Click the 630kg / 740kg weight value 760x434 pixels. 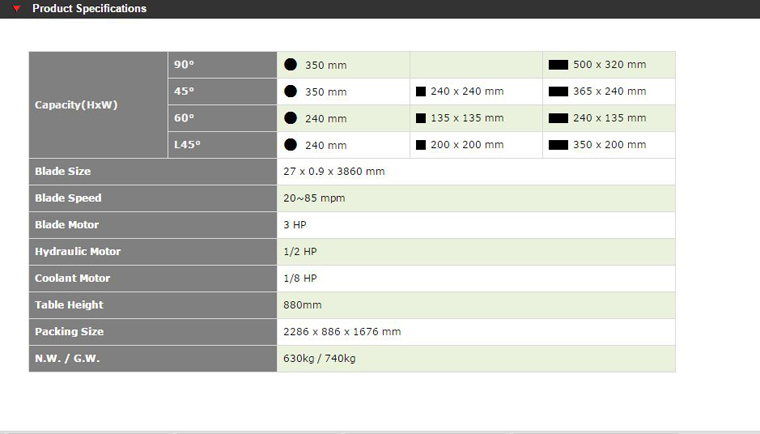point(320,359)
